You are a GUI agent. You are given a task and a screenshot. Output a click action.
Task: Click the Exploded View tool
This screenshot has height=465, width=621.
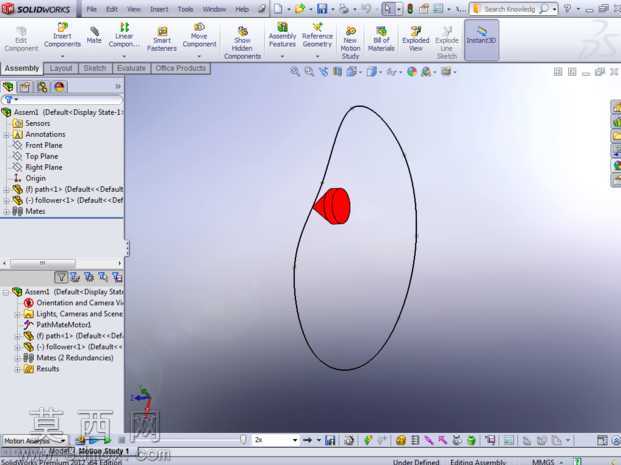point(415,38)
